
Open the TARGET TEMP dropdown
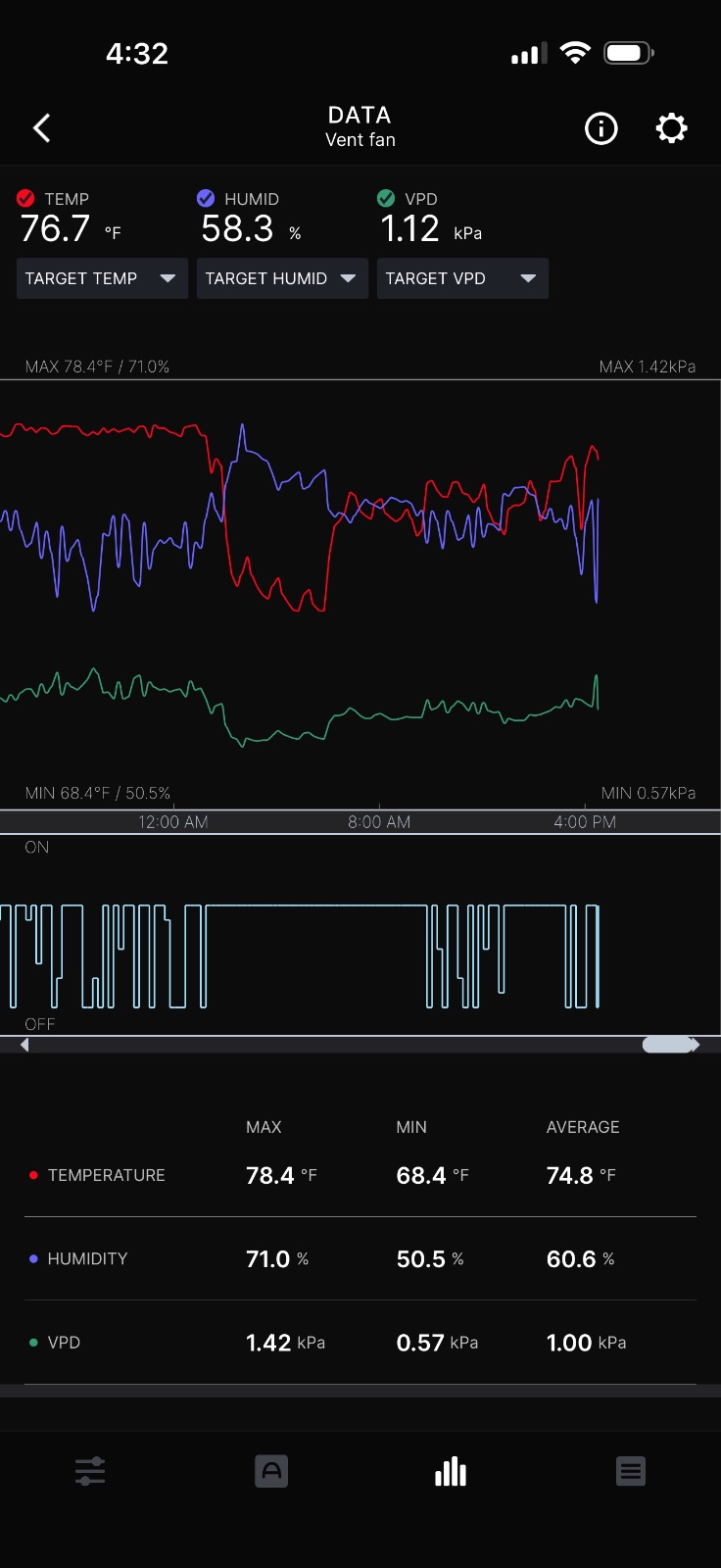click(x=102, y=278)
